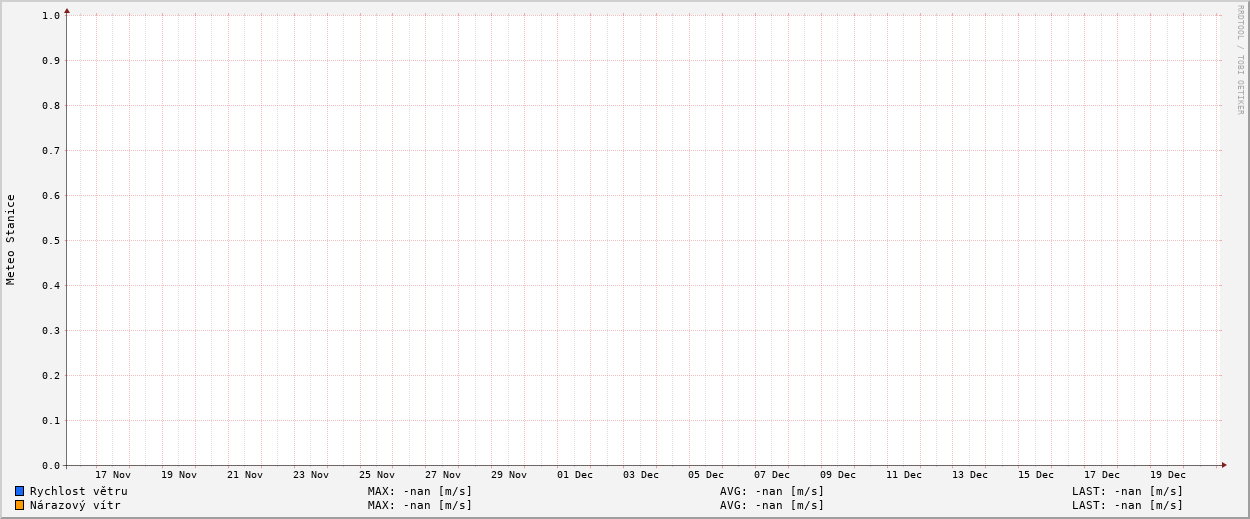The image size is (1250, 519).
Task: Click the 01 Dec date label
Action: pyautogui.click(x=575, y=475)
